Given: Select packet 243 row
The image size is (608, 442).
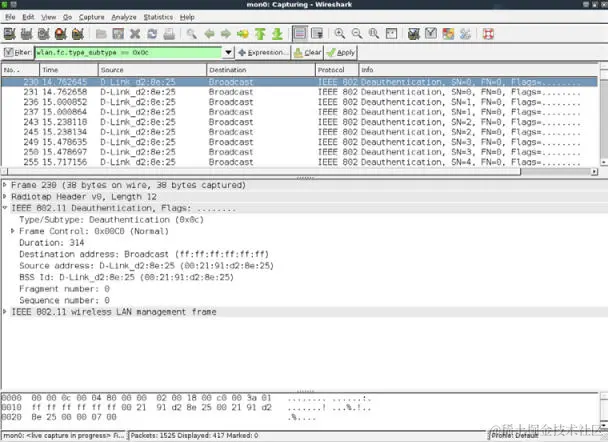Looking at the screenshot, I should point(299,122).
